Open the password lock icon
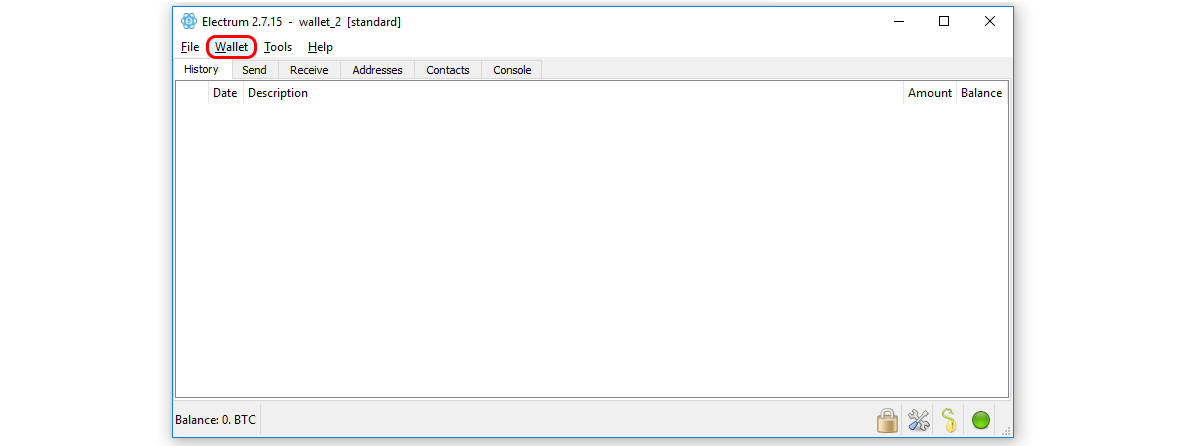This screenshot has width=1200, height=446. pos(887,420)
